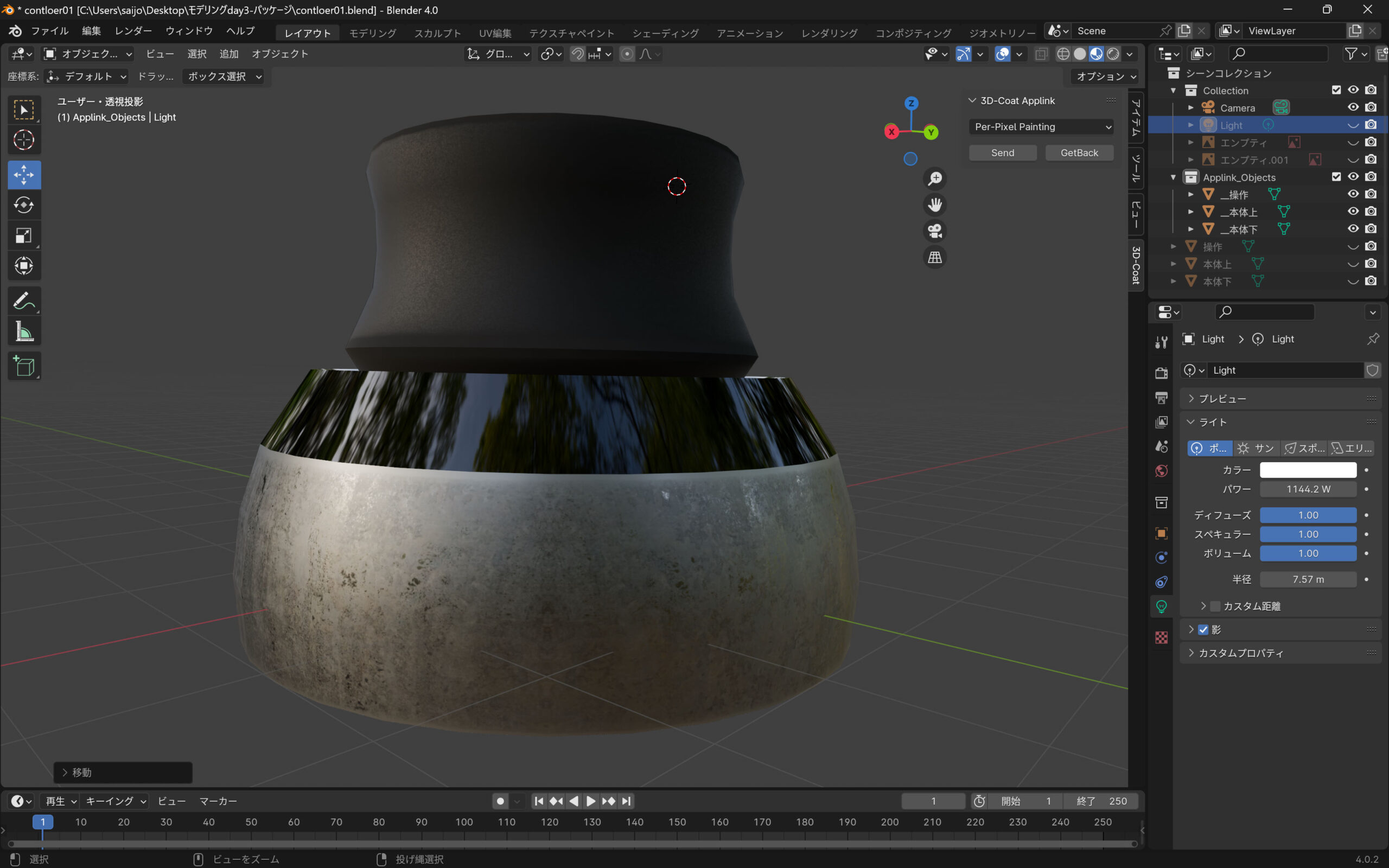Select the Scale tool
The height and width of the screenshot is (868, 1389).
point(23,235)
